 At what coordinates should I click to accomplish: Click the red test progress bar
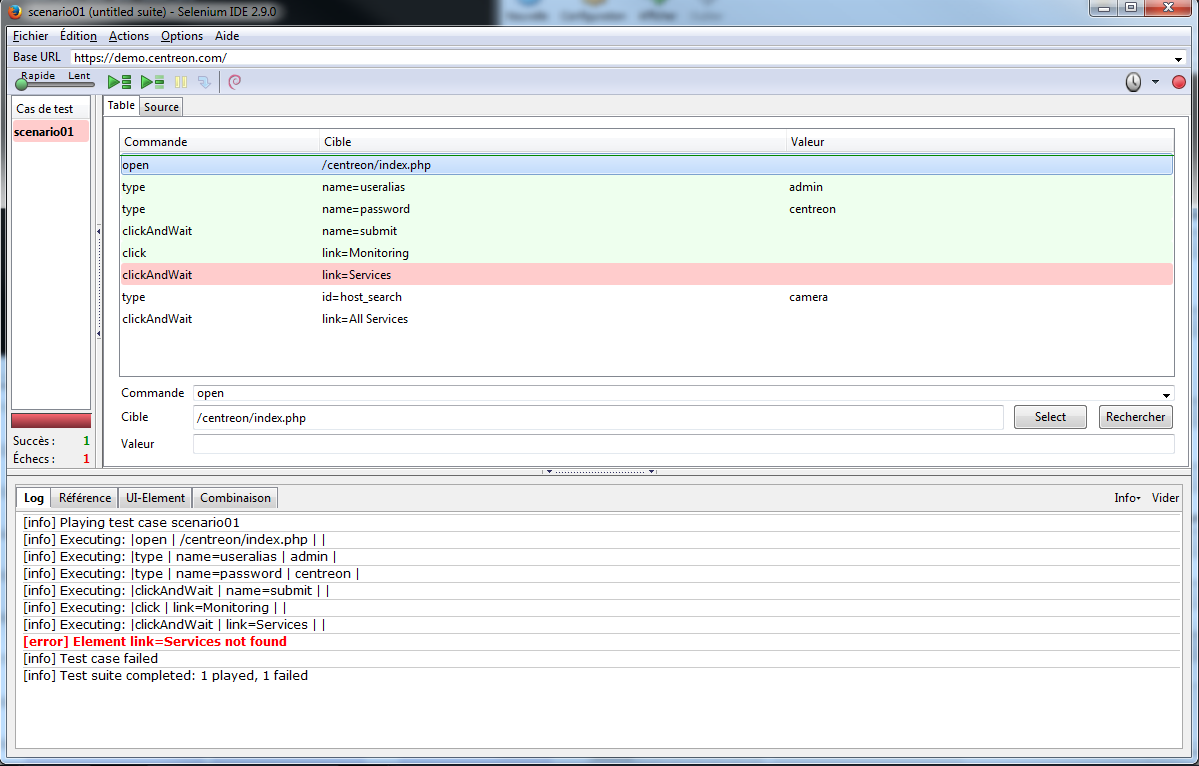51,420
